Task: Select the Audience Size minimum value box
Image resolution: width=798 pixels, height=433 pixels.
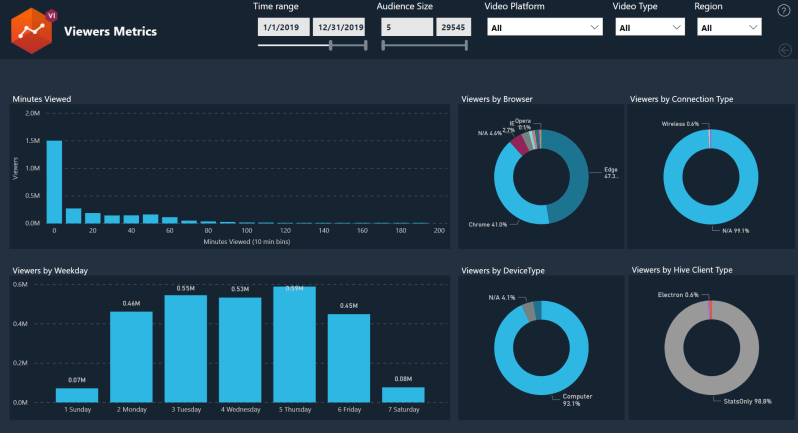Action: pyautogui.click(x=406, y=28)
